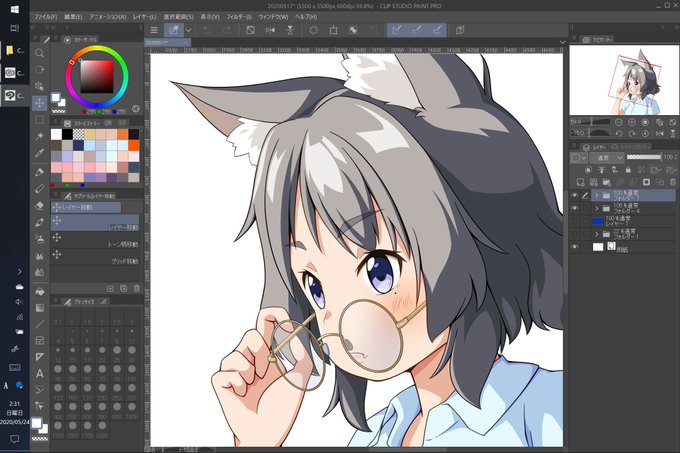Select the レイヤー移動 sub tool
The image size is (680, 453).
point(95,223)
